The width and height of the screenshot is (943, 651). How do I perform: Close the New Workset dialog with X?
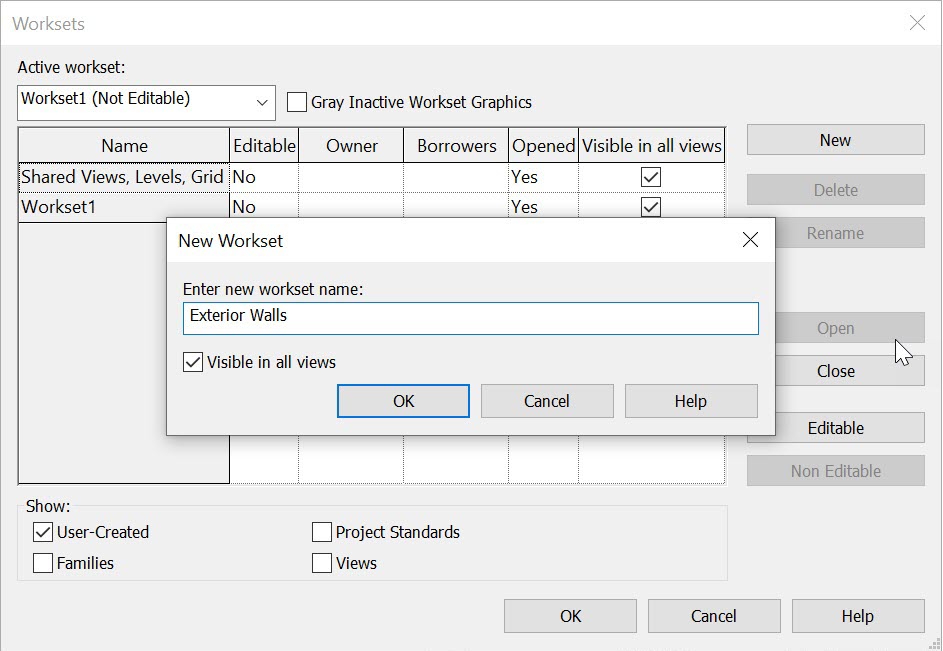[x=750, y=240]
